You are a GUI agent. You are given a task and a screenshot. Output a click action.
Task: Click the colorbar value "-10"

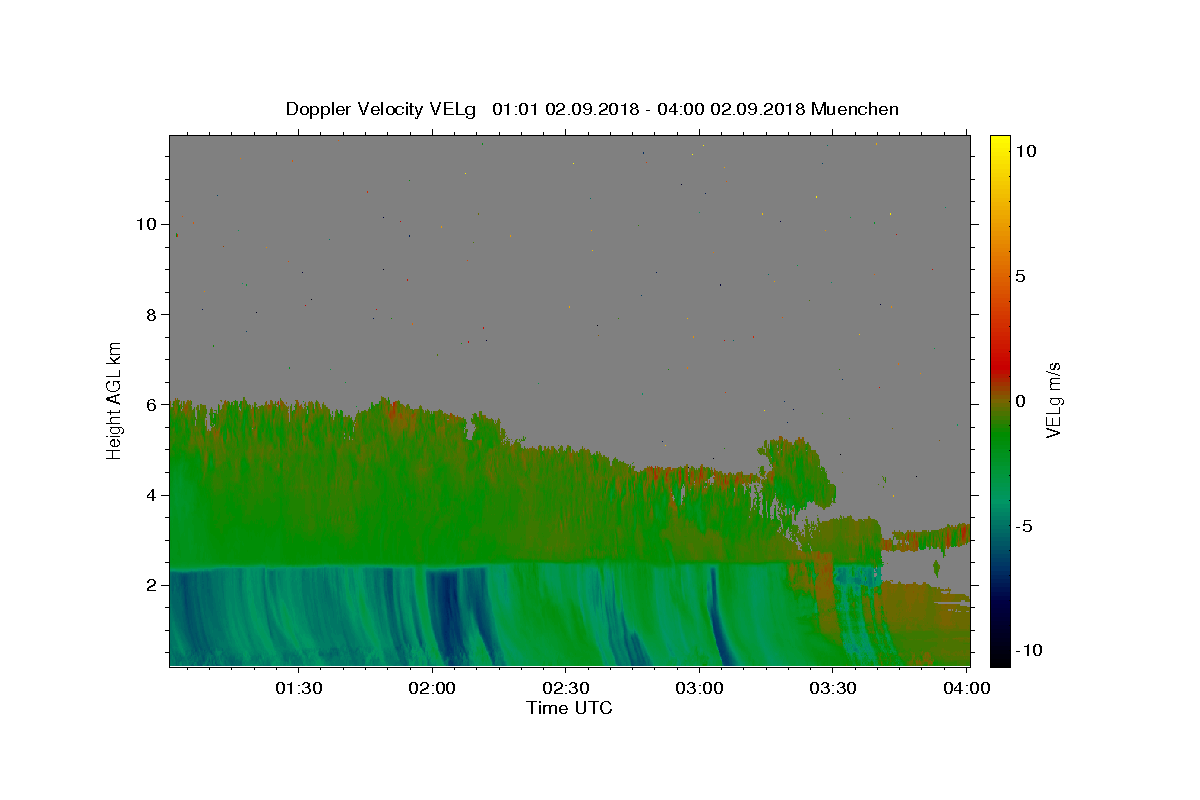1029,650
